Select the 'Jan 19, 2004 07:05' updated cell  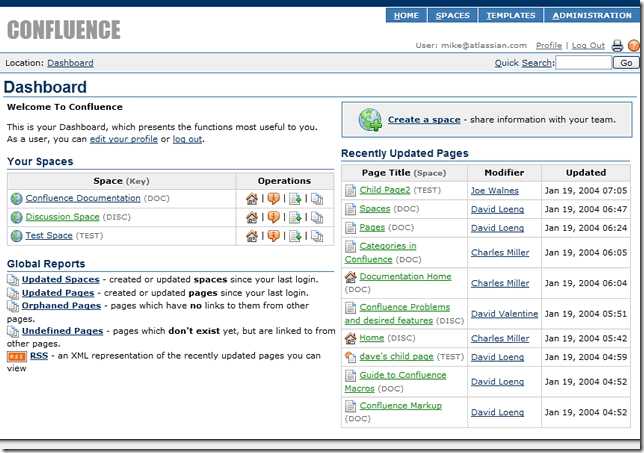[x=586, y=191]
